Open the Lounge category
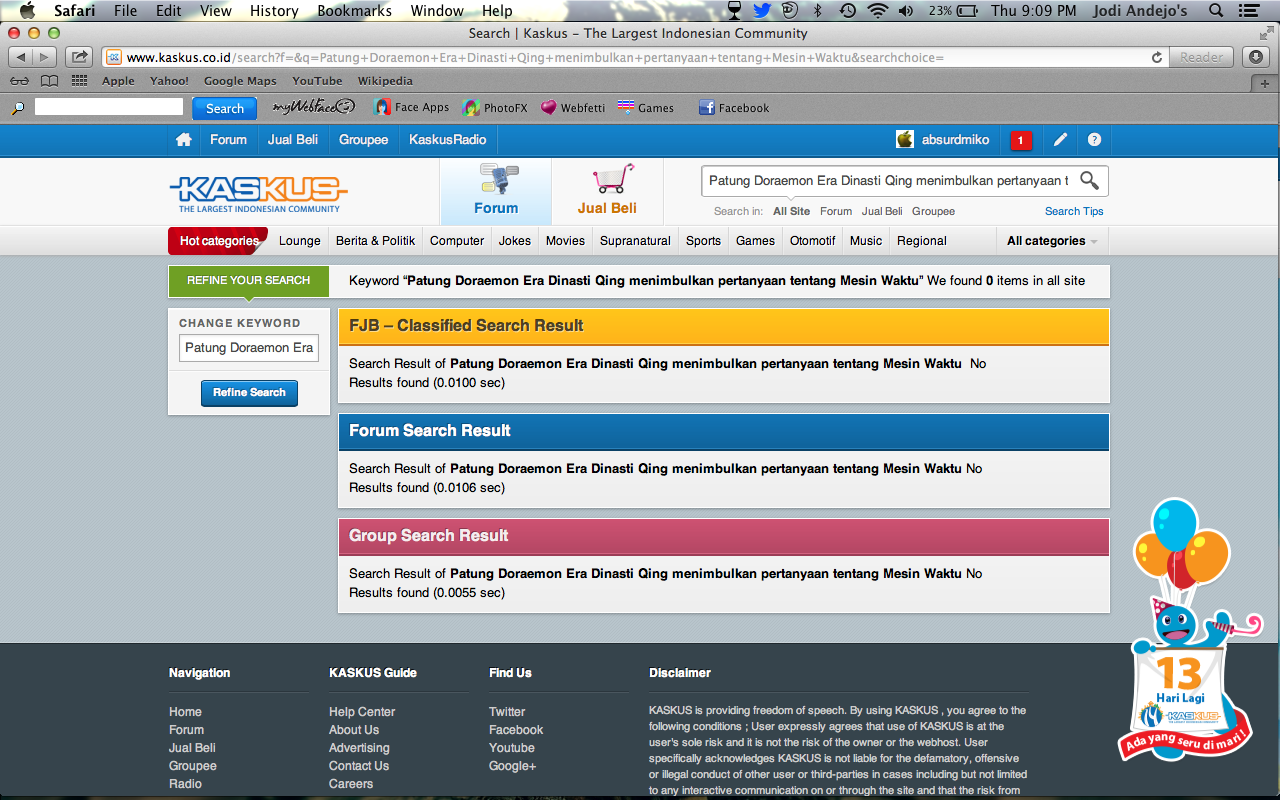Image resolution: width=1280 pixels, height=800 pixels. pos(300,241)
